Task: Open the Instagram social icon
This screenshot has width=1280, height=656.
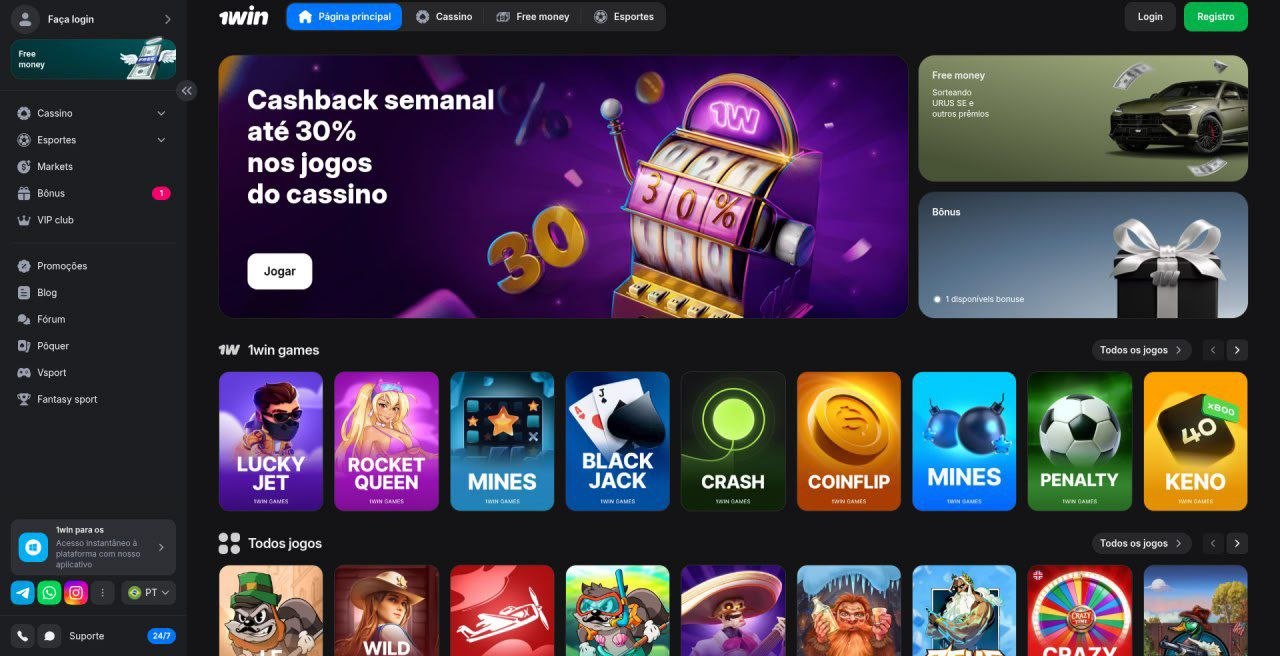Action: point(75,593)
